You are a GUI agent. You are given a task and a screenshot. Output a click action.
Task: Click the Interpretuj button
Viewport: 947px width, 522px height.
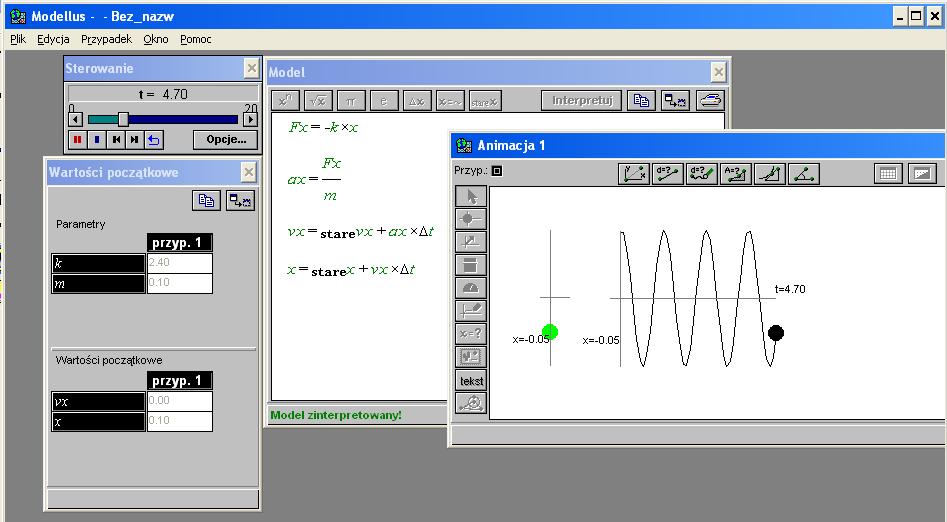coord(582,100)
